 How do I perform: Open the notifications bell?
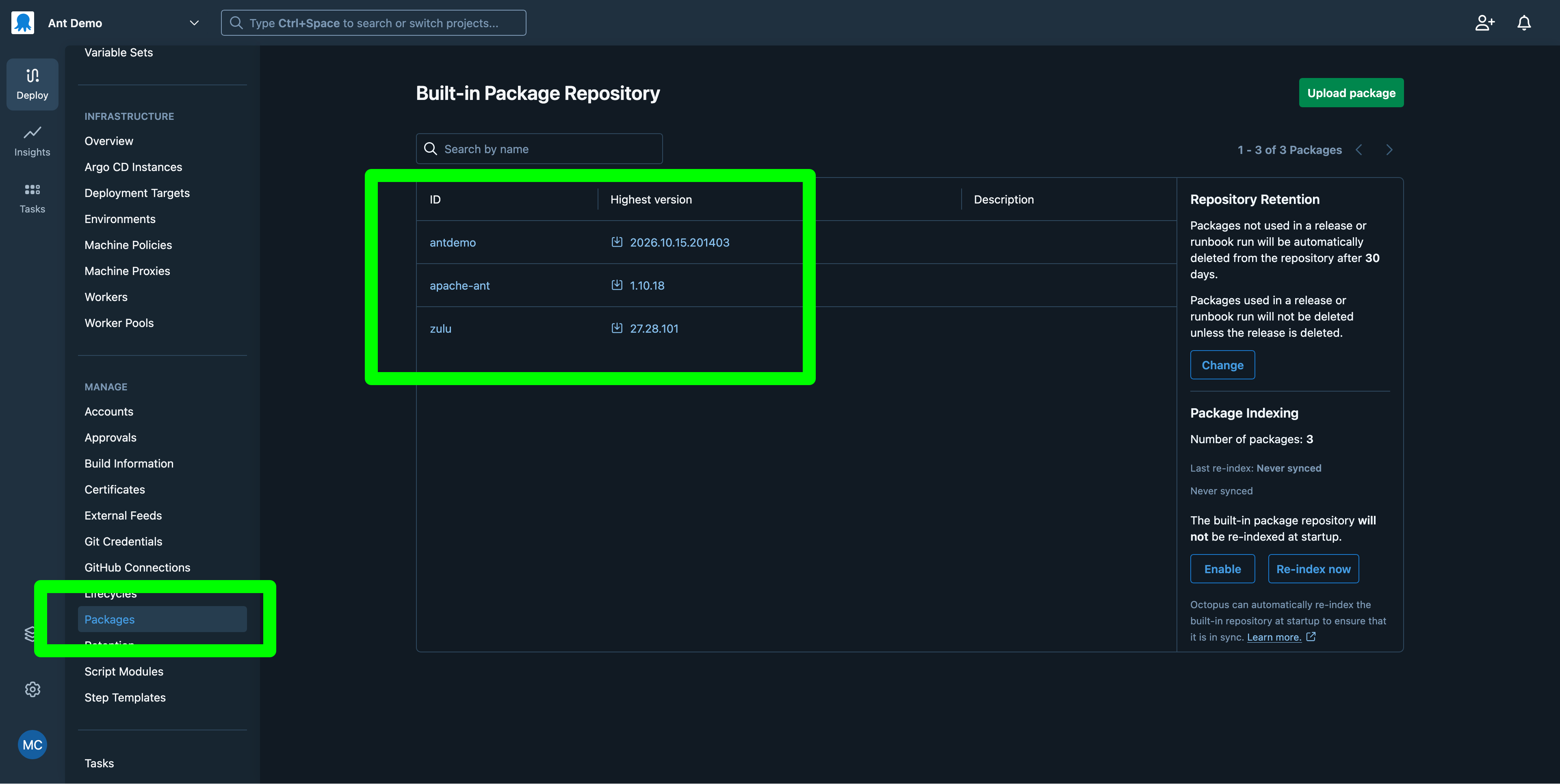click(1524, 23)
